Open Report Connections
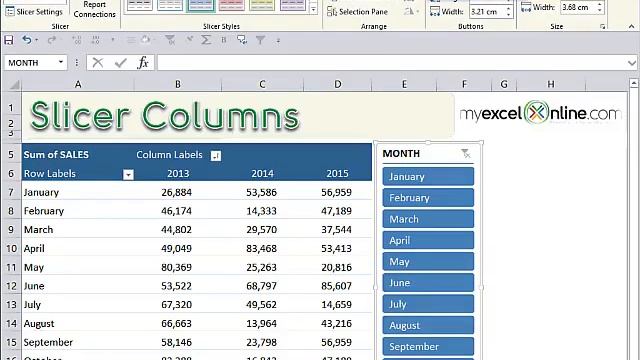 95,9
